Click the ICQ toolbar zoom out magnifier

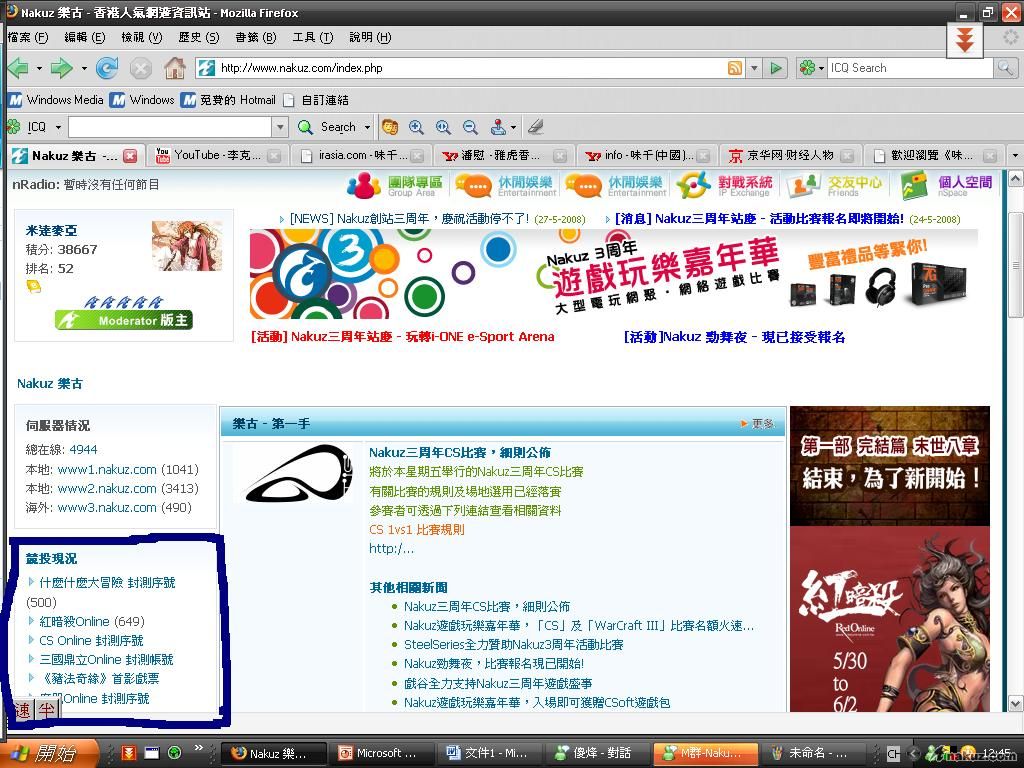470,127
